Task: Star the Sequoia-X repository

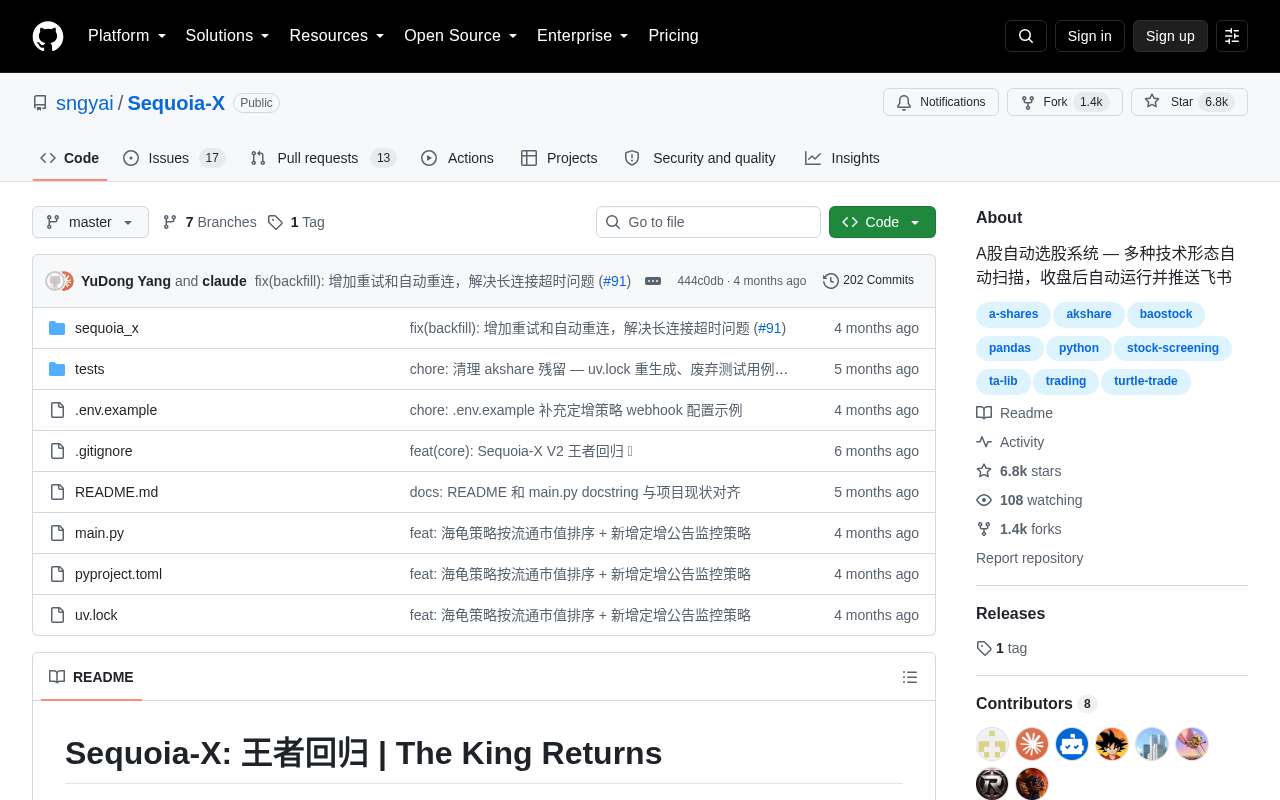Action: click(x=1189, y=102)
